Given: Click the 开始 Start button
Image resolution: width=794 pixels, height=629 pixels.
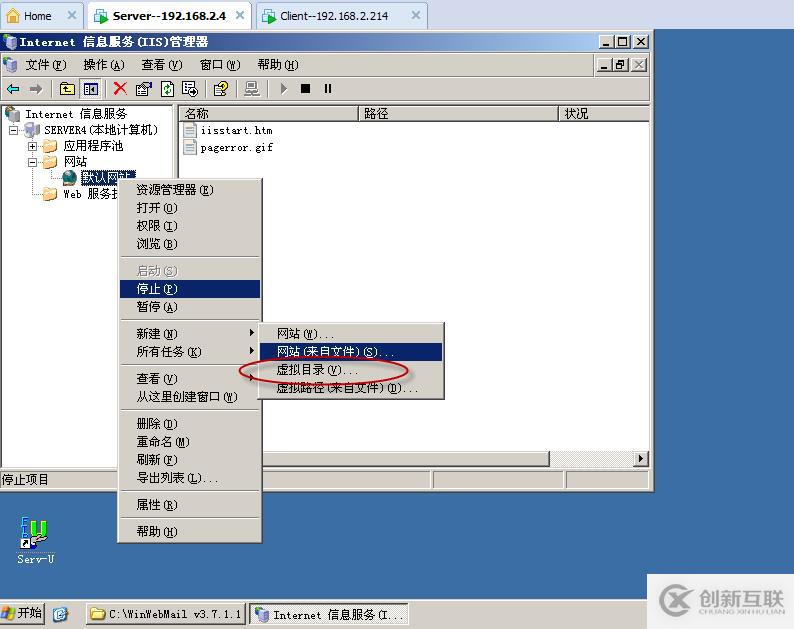Looking at the screenshot, I should [22, 613].
